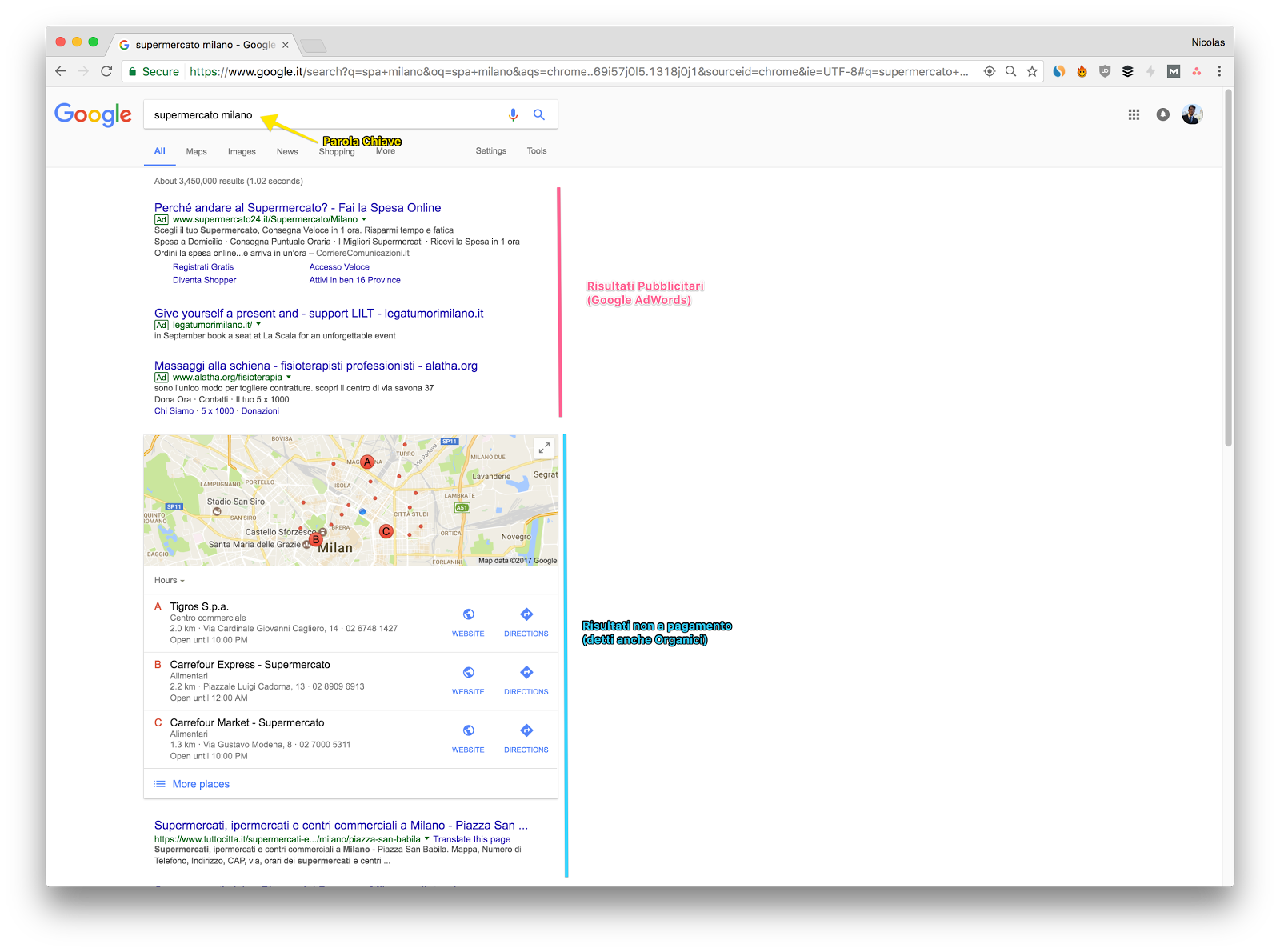Open 'Supermercati, ipermercati e centri commerciali' result
Viewport: 1280px width, 952px height.
341,825
